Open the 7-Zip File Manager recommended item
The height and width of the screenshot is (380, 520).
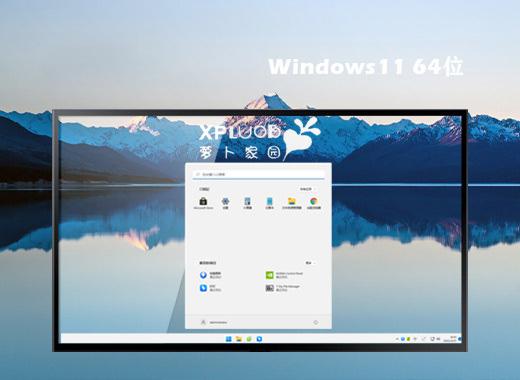pyautogui.click(x=283, y=288)
